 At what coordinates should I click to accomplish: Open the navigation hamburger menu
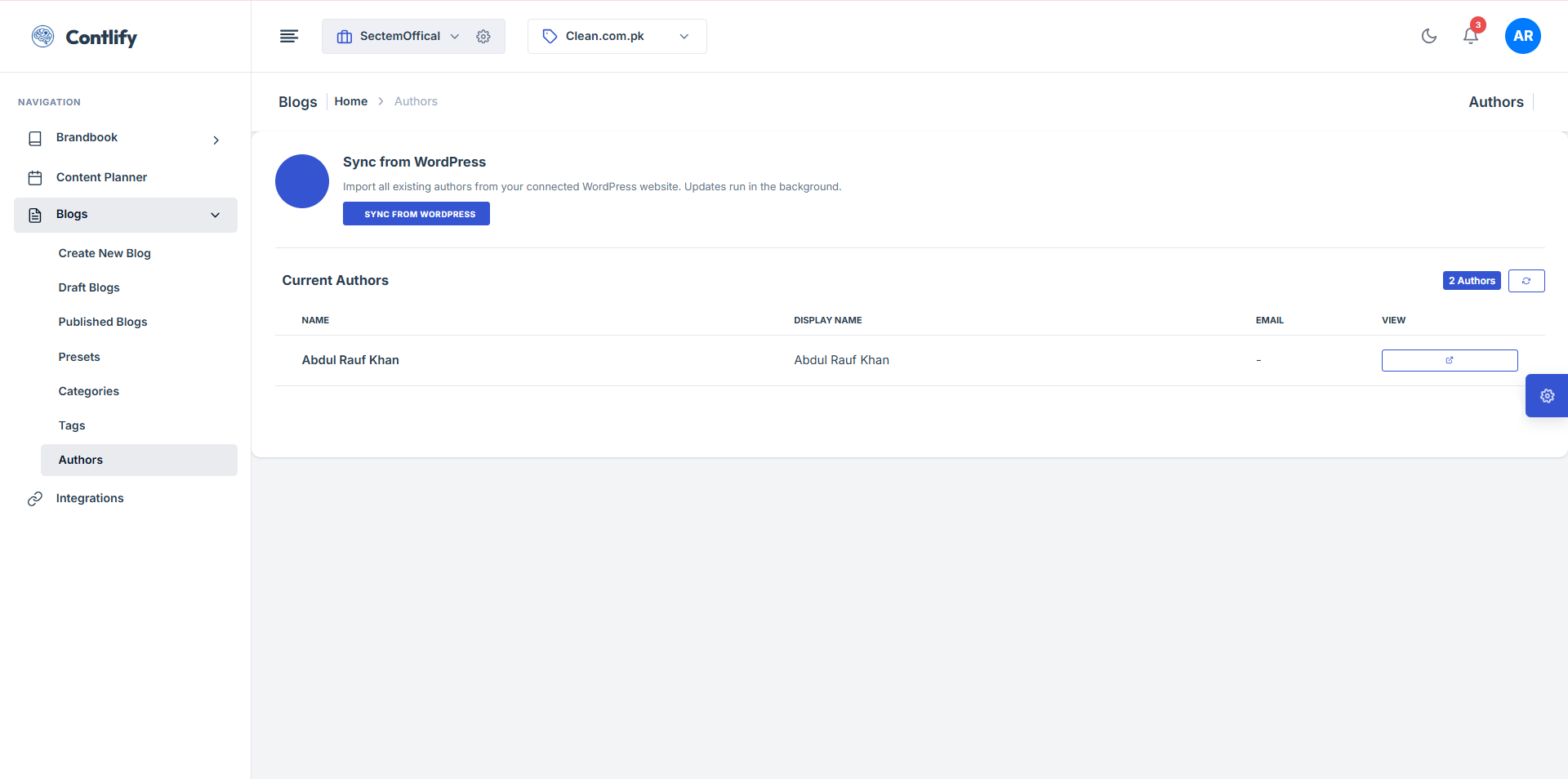coord(288,36)
